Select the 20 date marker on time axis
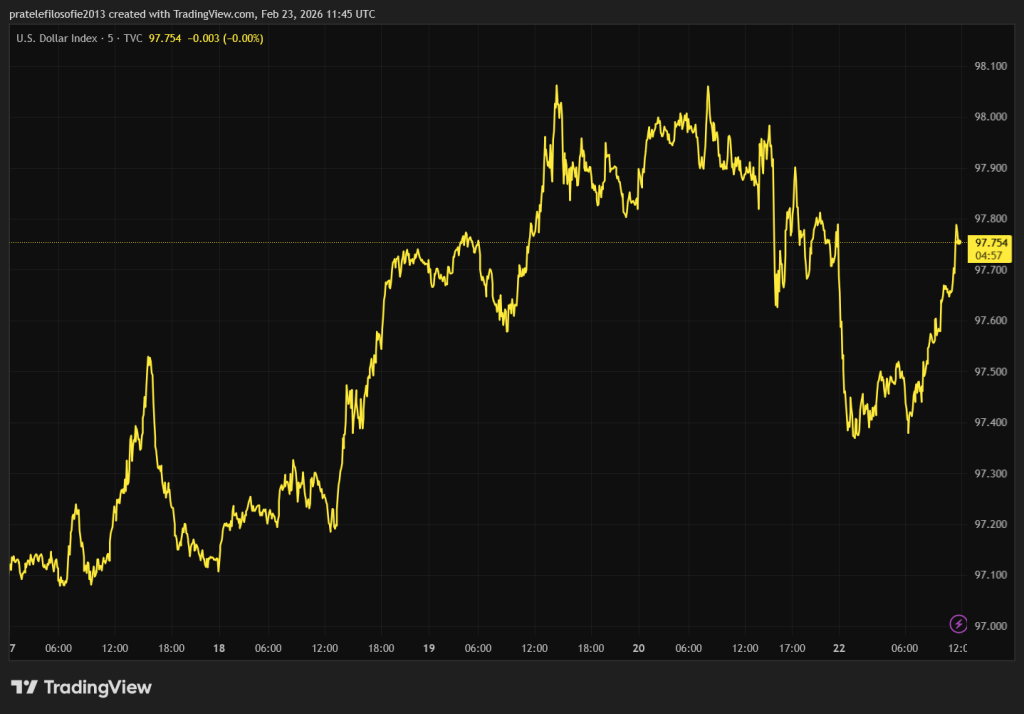This screenshot has height=714, width=1024. [638, 648]
